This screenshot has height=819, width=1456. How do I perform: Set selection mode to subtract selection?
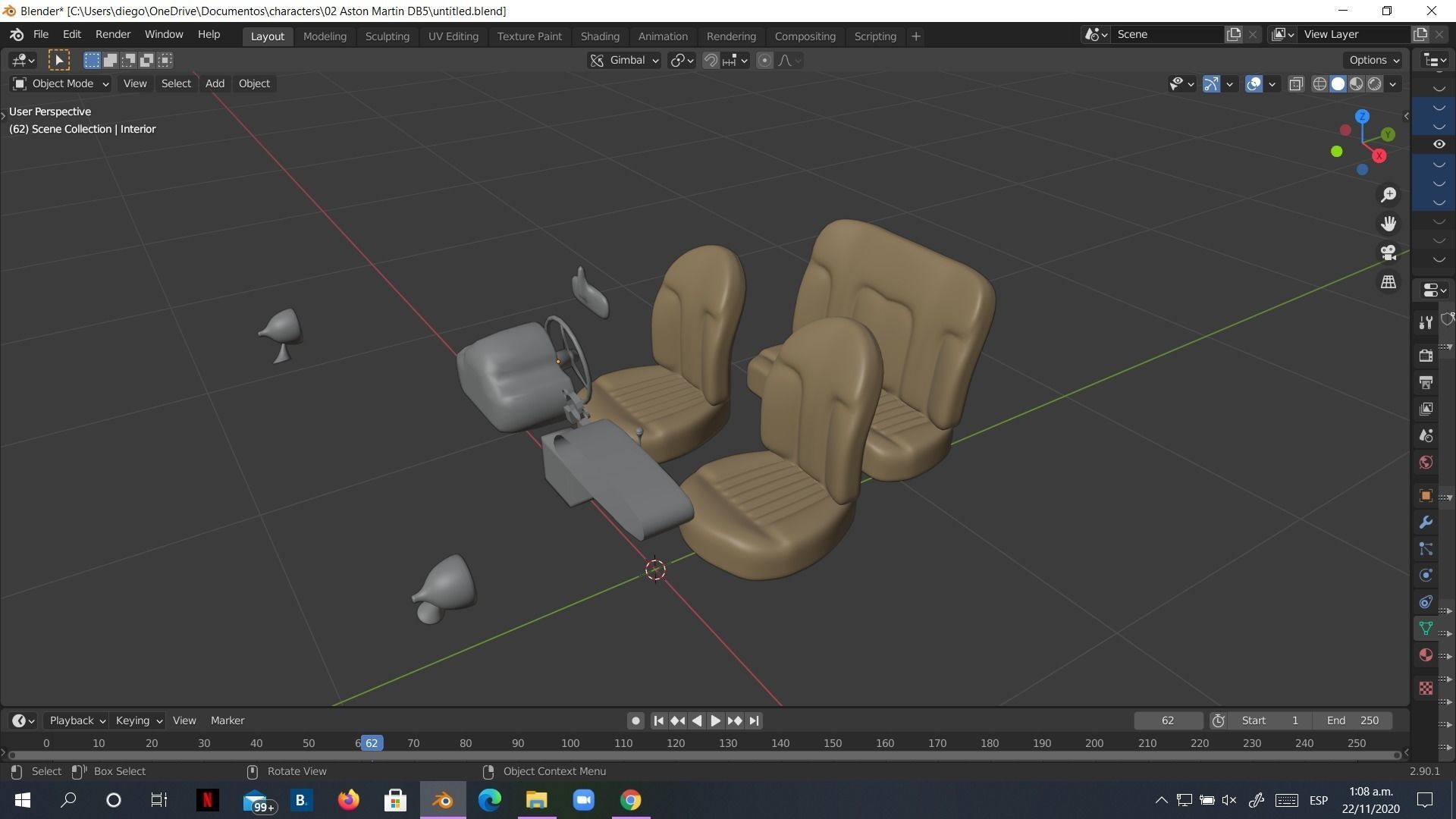128,60
